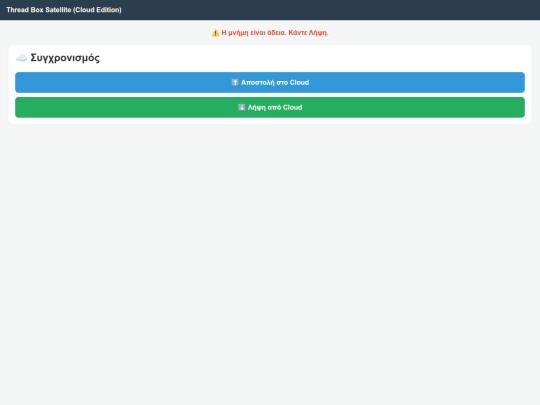Click the warning triangle icon in the alert
This screenshot has height=405, width=540.
coord(216,33)
